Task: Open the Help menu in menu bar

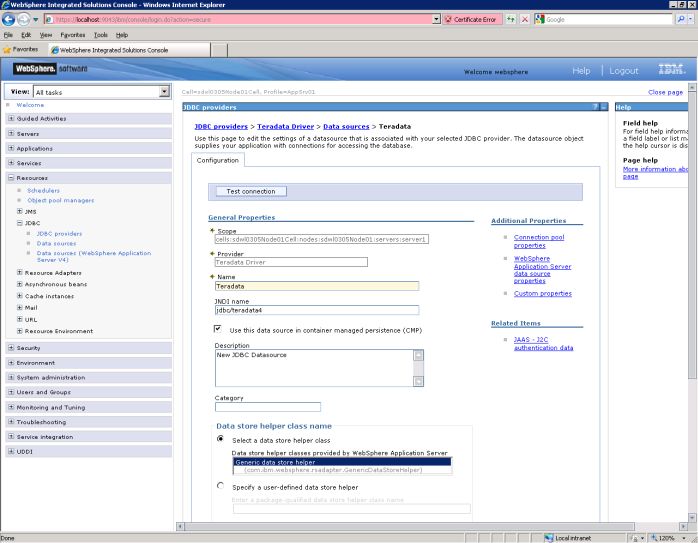Action: coord(122,35)
